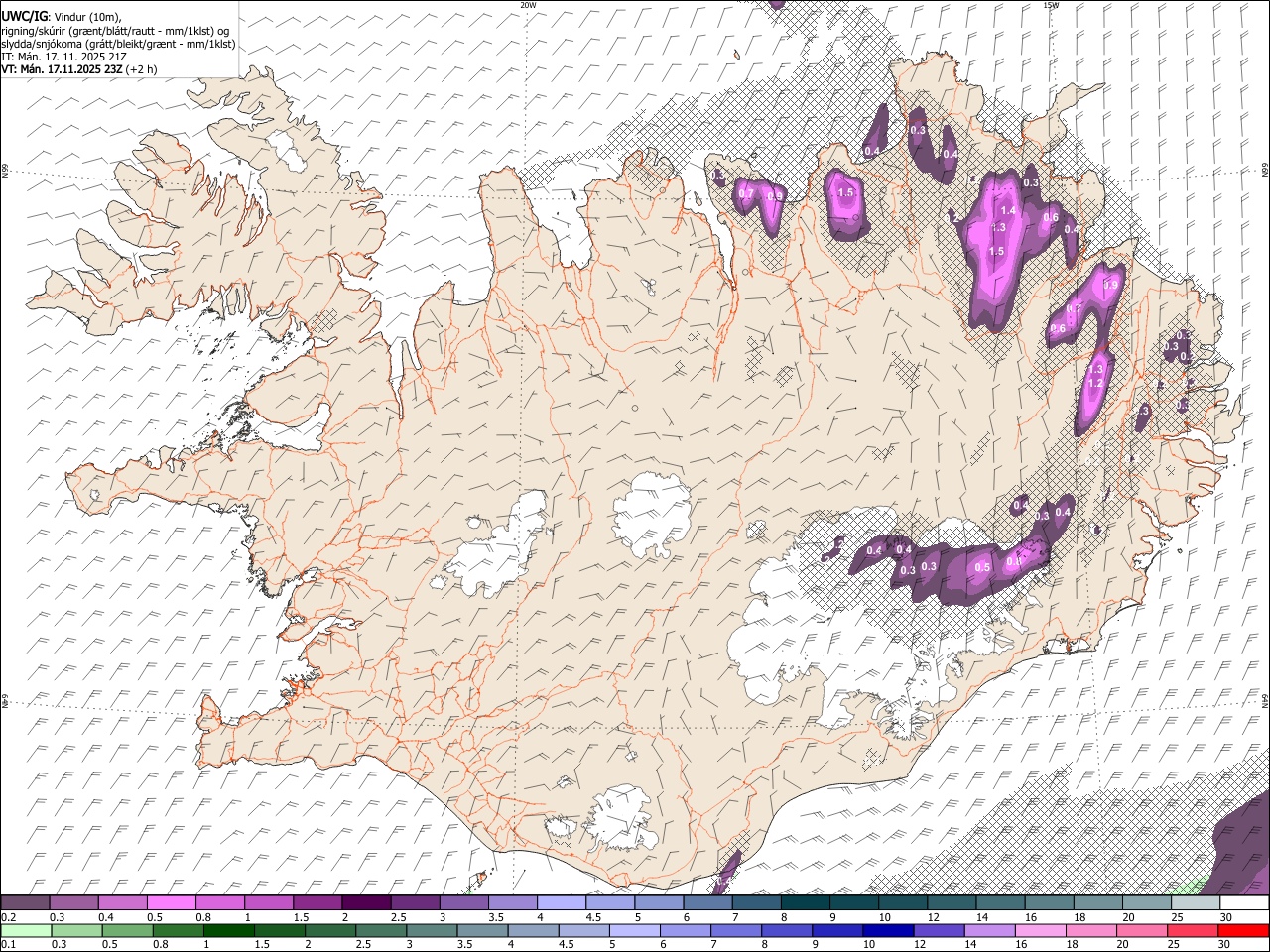The height and width of the screenshot is (952, 1270).
Task: Click the '0.1' label in the lower legend
Action: coord(8,945)
